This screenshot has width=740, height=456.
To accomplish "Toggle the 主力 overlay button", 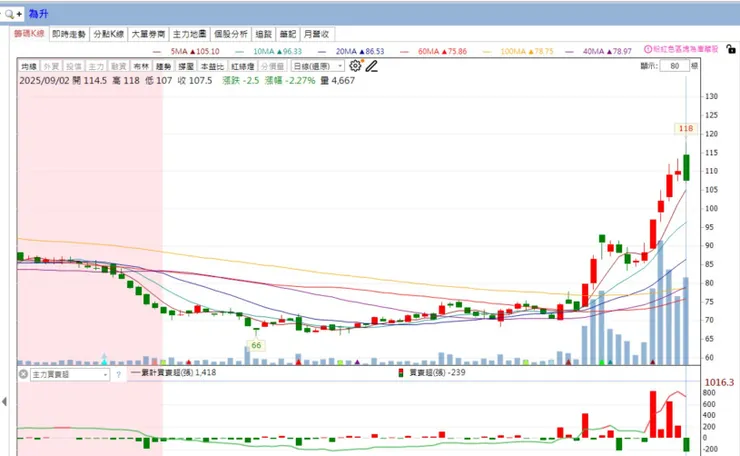I will click(x=96, y=67).
